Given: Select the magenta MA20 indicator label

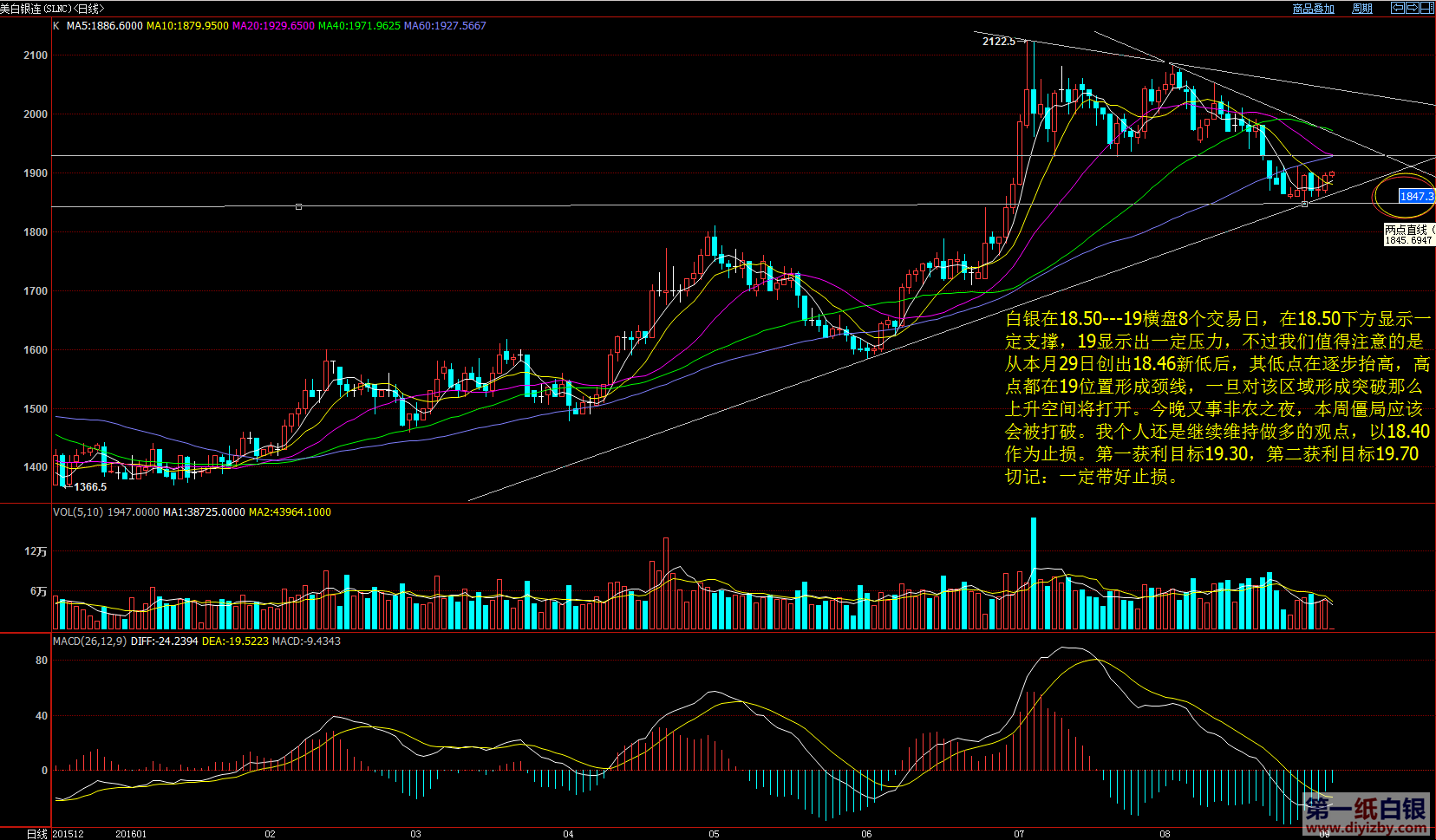Looking at the screenshot, I should [x=273, y=26].
